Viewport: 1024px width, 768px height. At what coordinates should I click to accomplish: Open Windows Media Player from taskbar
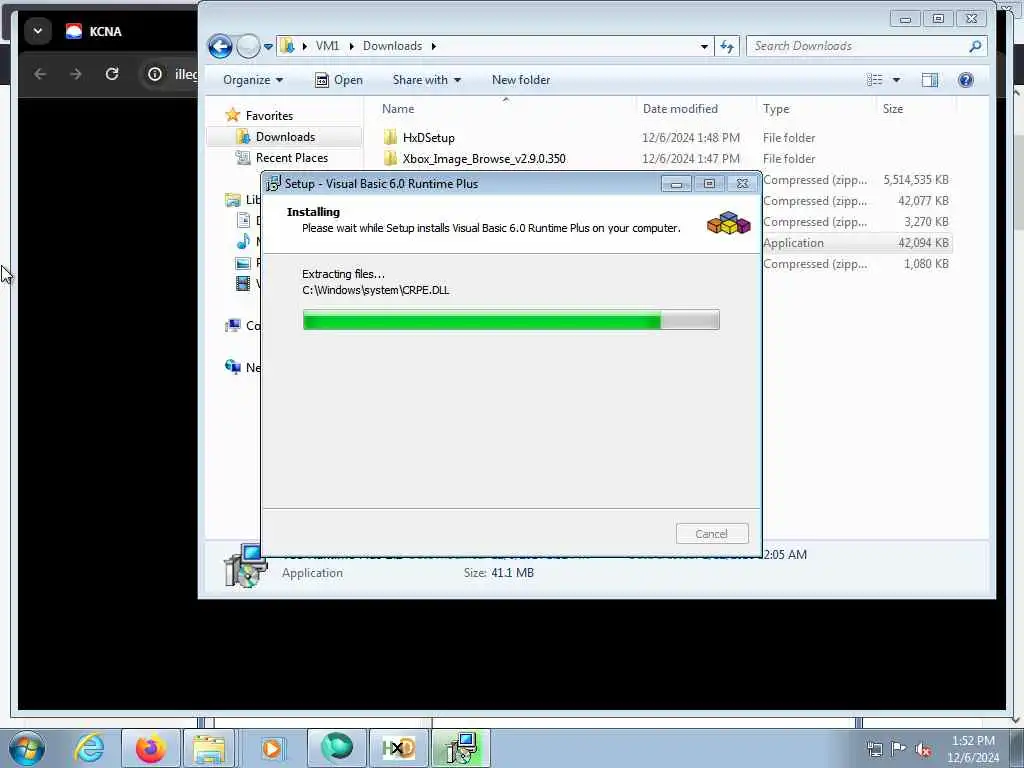pos(272,748)
